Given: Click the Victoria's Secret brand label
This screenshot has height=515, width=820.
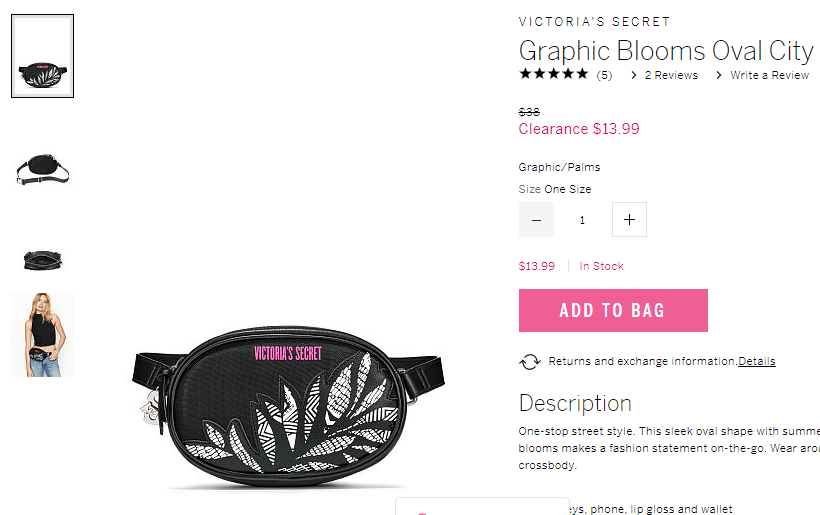Looking at the screenshot, I should pyautogui.click(x=594, y=21).
